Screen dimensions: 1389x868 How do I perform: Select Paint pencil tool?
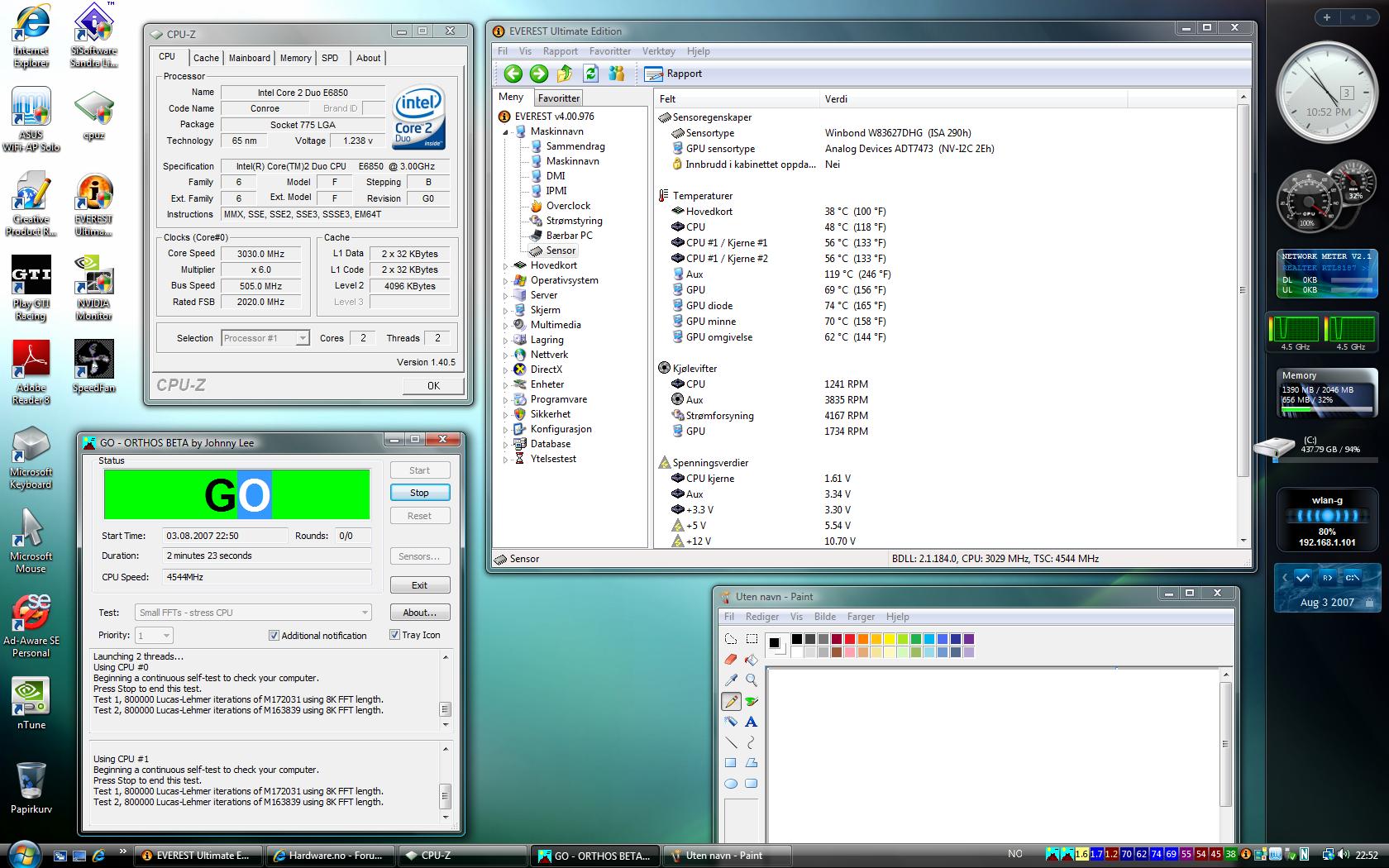pos(731,701)
